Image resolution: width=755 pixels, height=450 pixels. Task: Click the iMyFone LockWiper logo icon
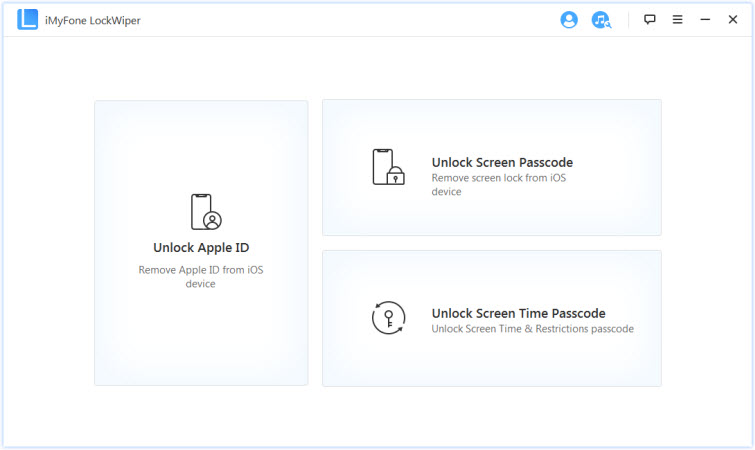[27, 20]
